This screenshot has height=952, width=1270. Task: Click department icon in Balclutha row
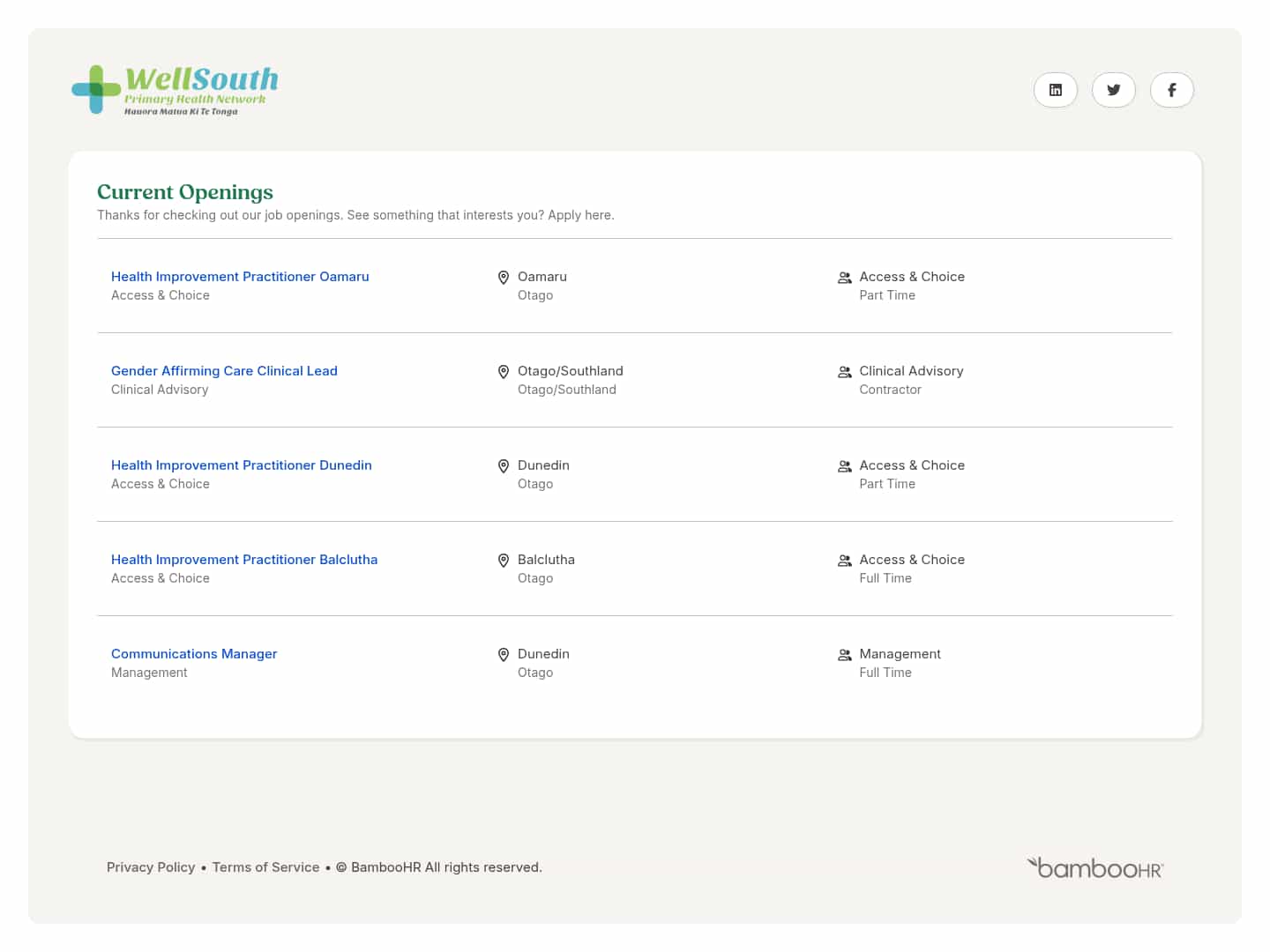845,561
